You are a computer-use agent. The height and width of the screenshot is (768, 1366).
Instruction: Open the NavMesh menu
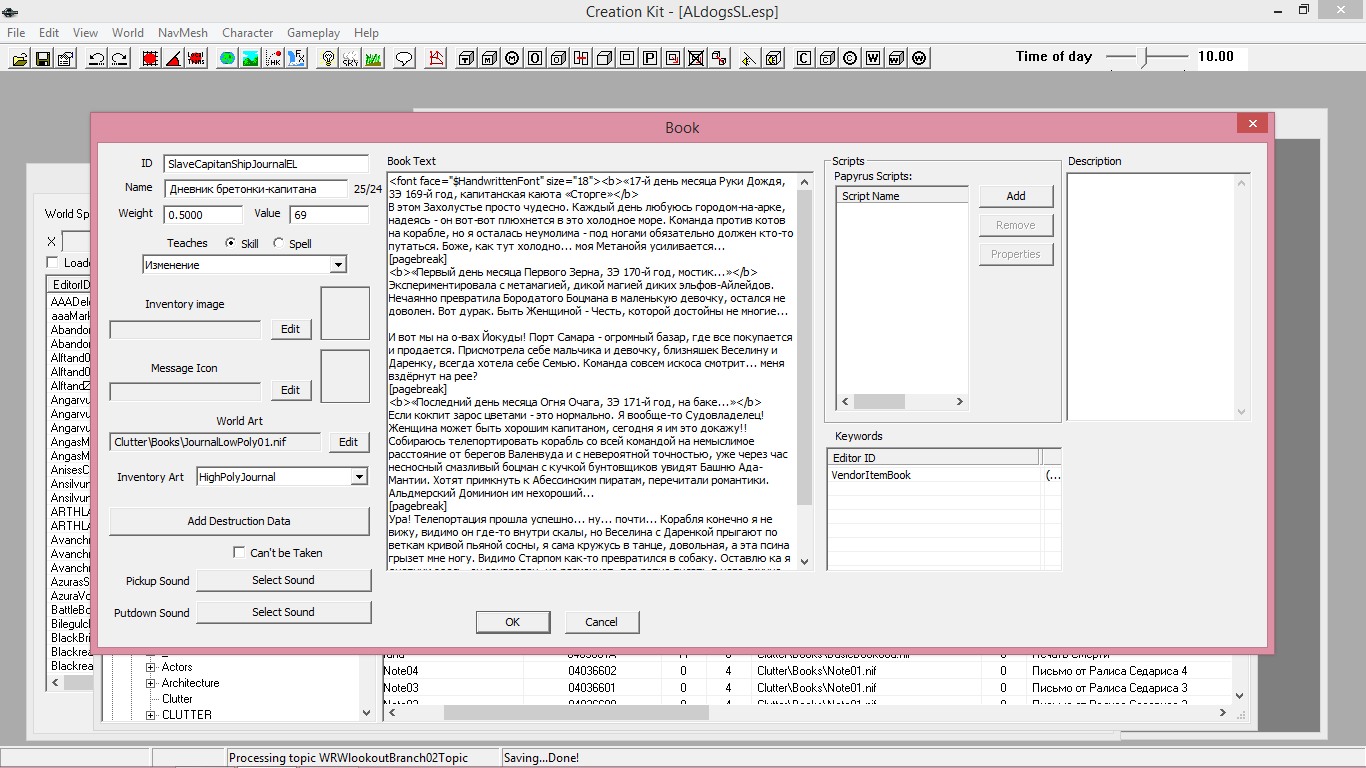point(182,33)
